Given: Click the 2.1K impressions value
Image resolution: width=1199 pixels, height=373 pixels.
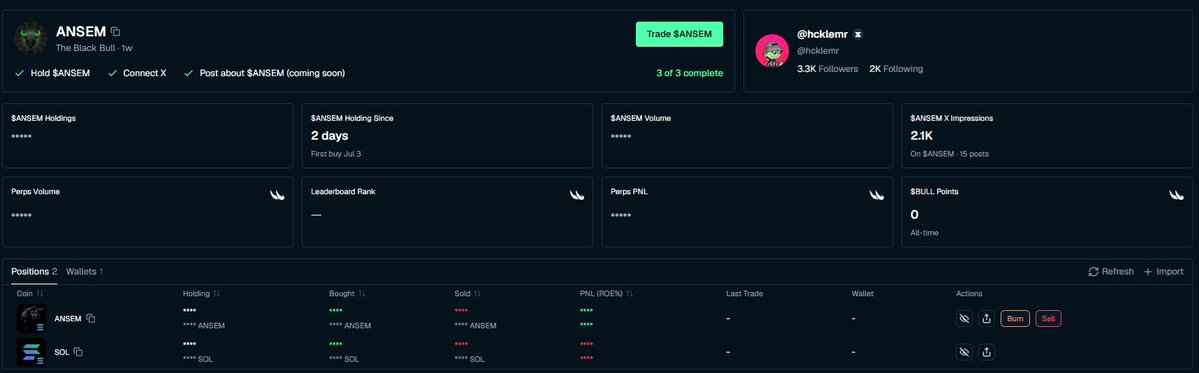Looking at the screenshot, I should (x=921, y=136).
